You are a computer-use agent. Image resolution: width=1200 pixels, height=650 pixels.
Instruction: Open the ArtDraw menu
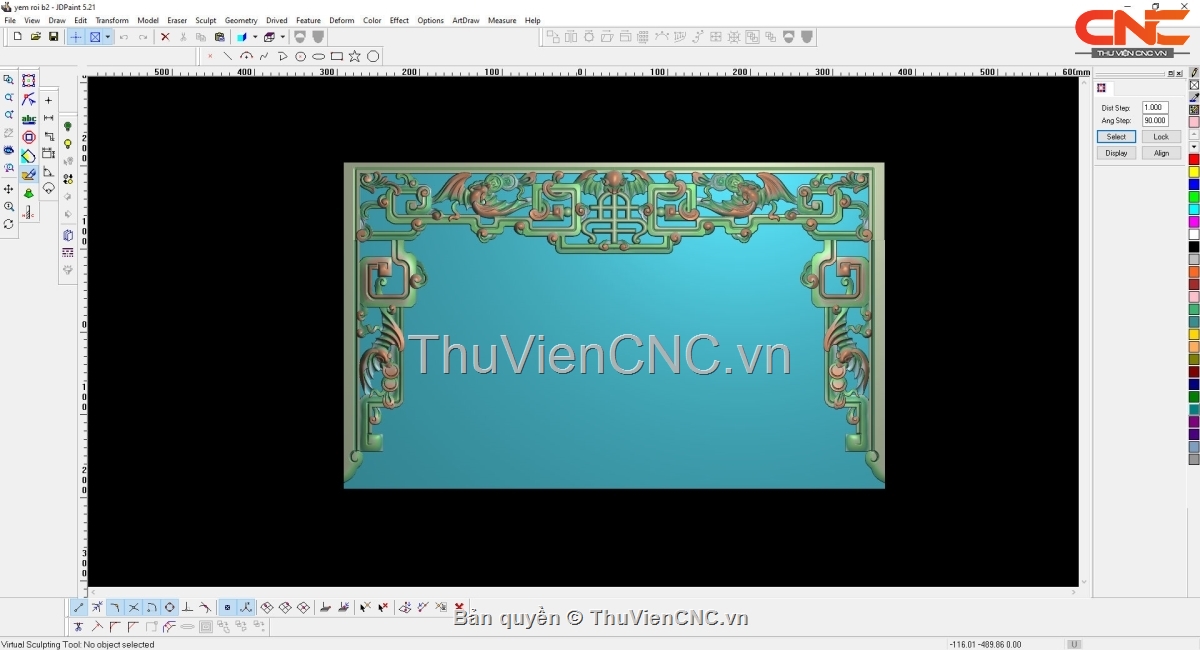[x=466, y=20]
